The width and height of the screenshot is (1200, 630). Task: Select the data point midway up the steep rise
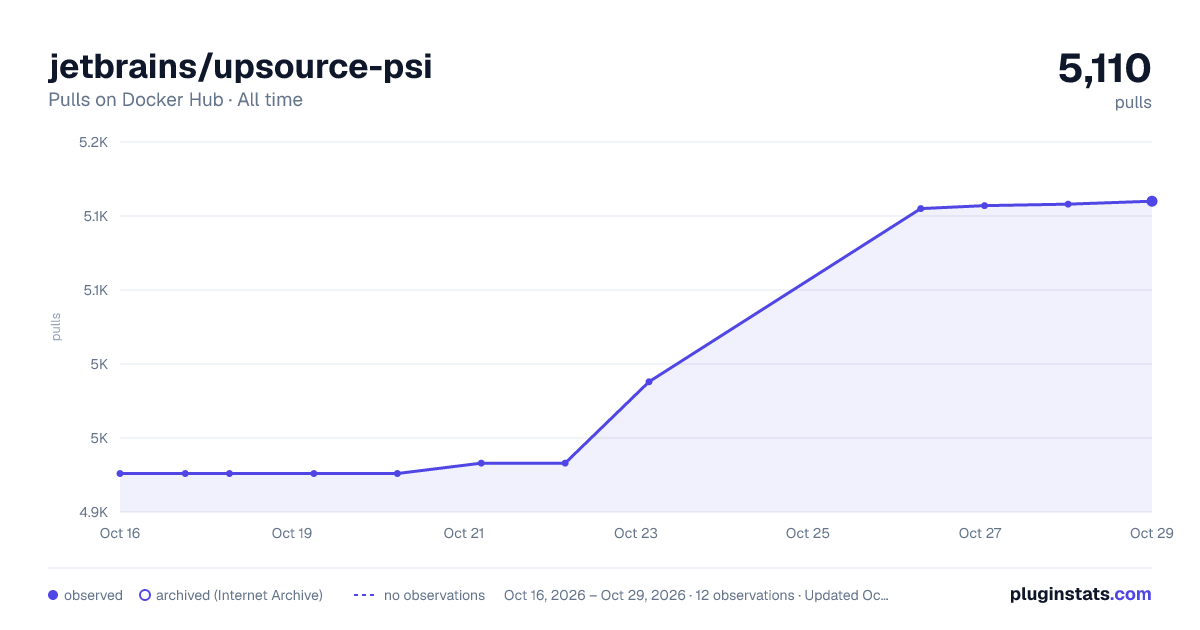[649, 382]
